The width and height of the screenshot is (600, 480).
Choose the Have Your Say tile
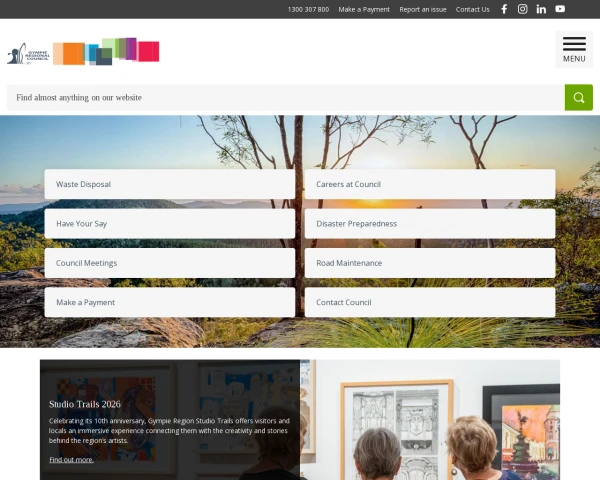170,224
